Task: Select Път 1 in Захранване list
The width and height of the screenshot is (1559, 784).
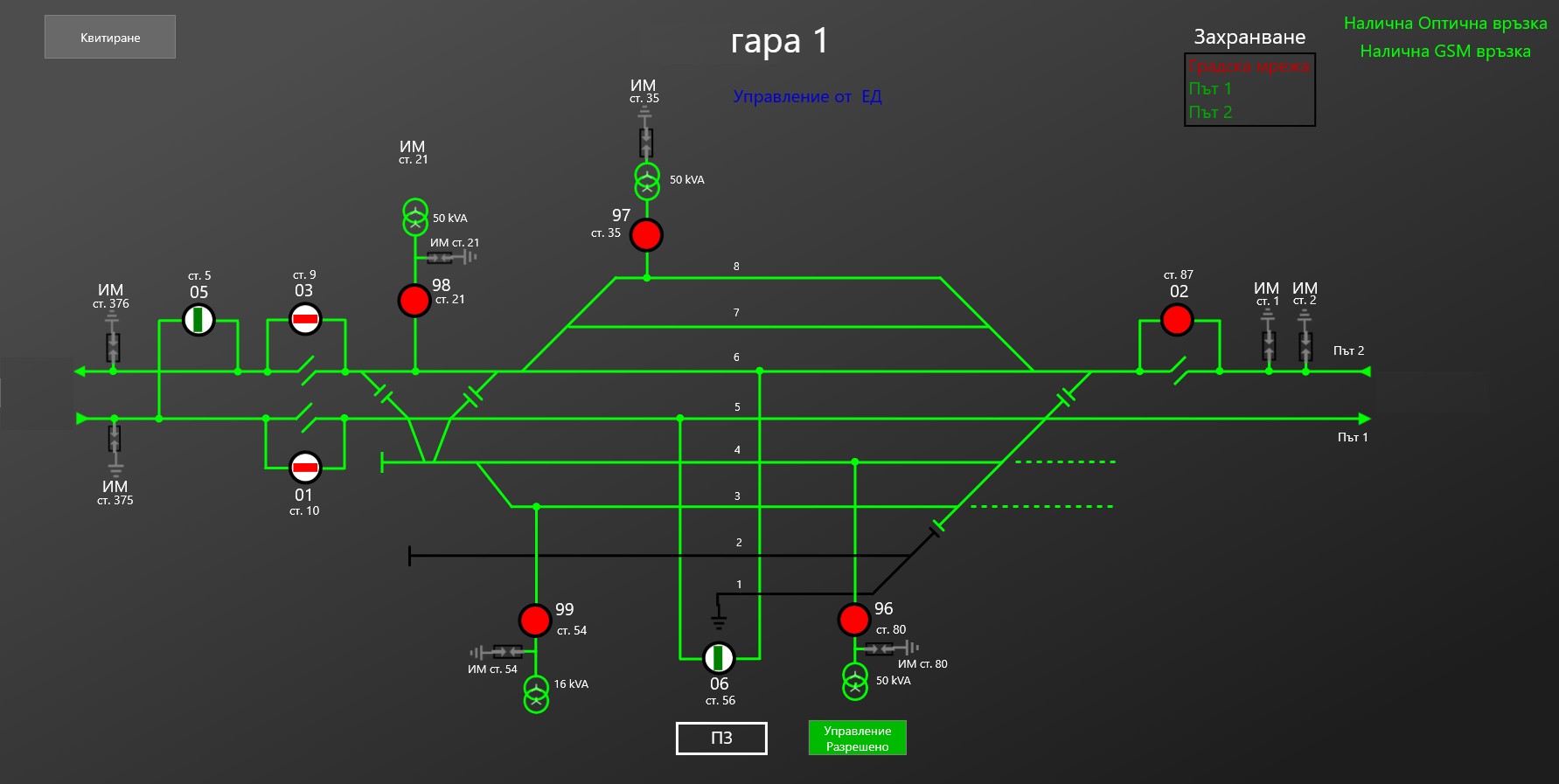Action: pos(1210,89)
